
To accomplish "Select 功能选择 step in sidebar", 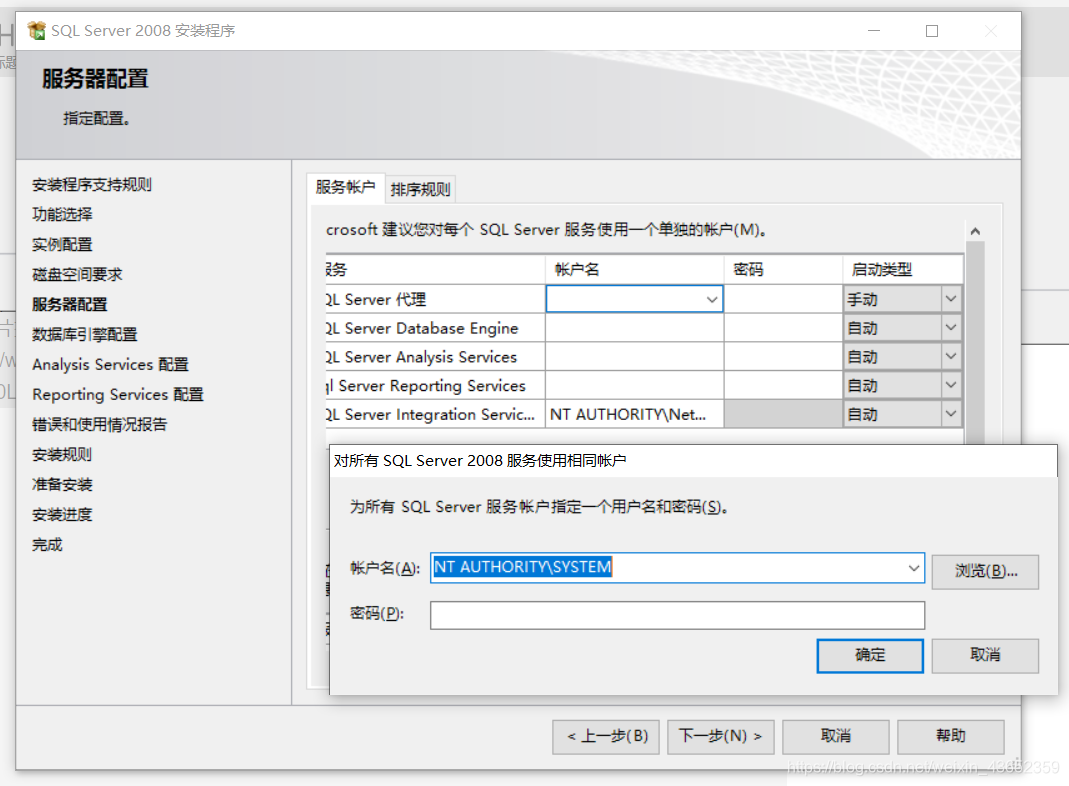I will coord(62,215).
